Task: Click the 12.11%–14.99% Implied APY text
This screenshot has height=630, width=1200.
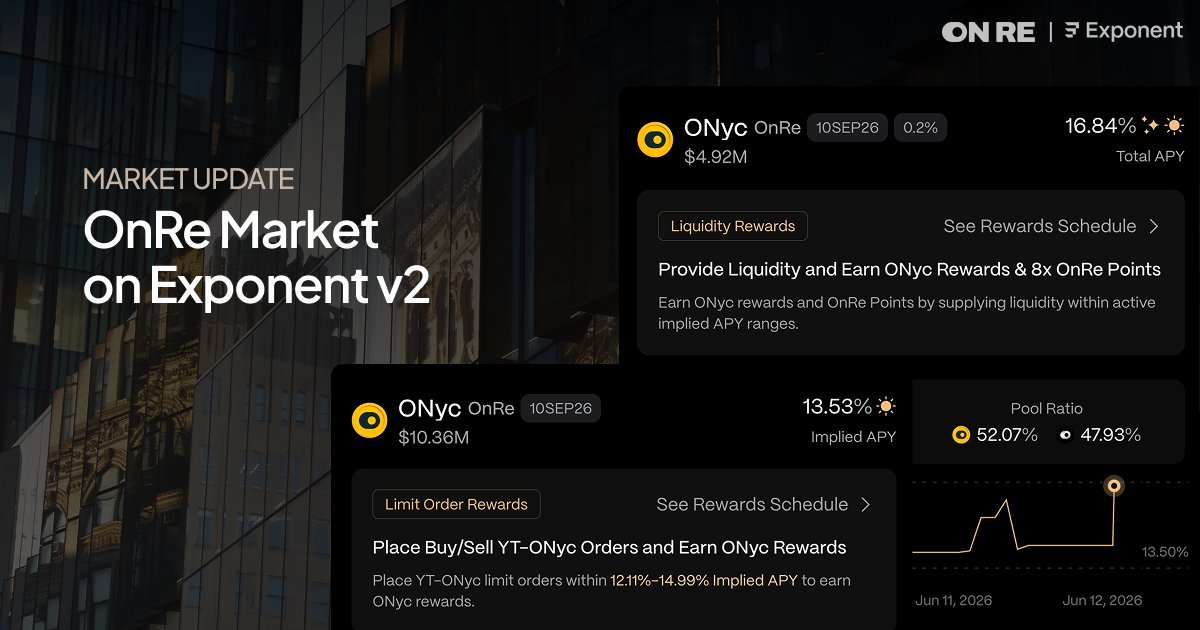Action: 704,580
